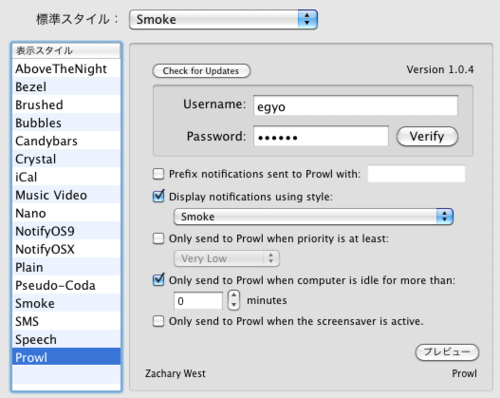The height and width of the screenshot is (398, 500).
Task: Select Nano display style
Action: tap(66, 213)
